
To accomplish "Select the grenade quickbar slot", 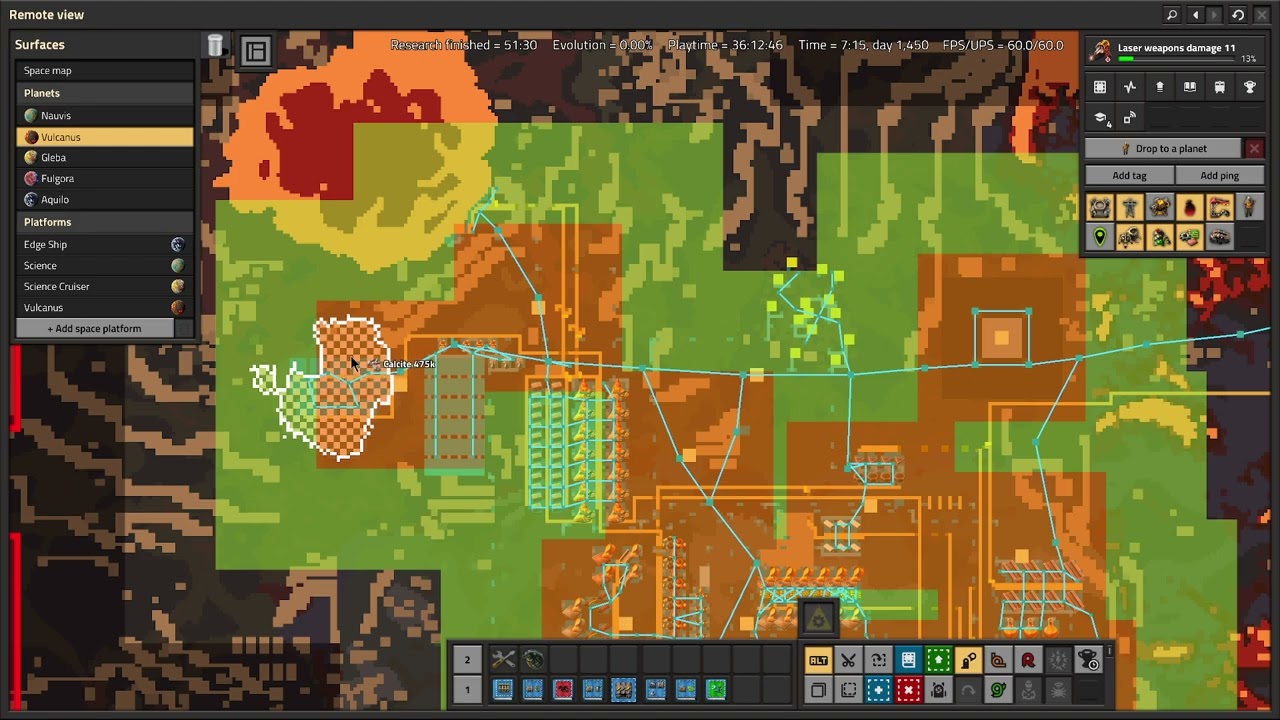I will (x=533, y=659).
